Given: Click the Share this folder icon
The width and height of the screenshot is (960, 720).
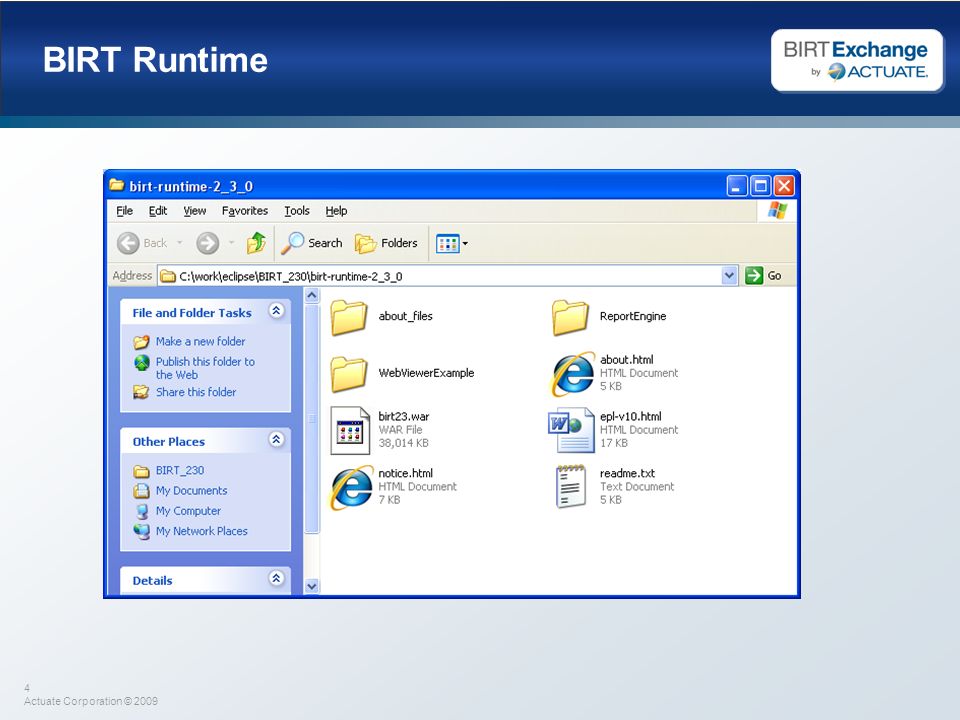Looking at the screenshot, I should pos(141,392).
